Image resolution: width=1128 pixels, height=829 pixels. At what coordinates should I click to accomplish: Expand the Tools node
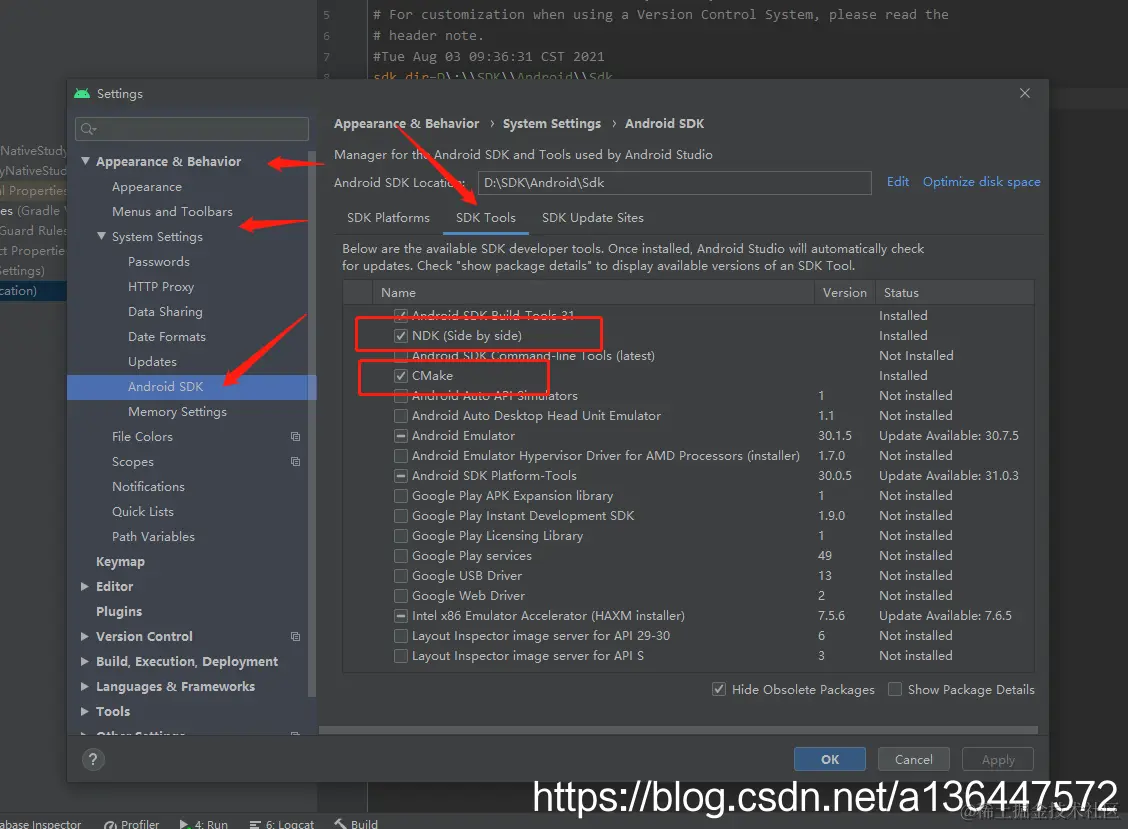click(x=85, y=711)
